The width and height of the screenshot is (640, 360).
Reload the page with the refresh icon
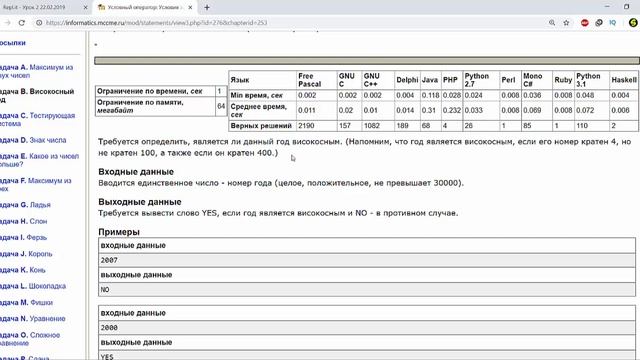(x=22, y=23)
